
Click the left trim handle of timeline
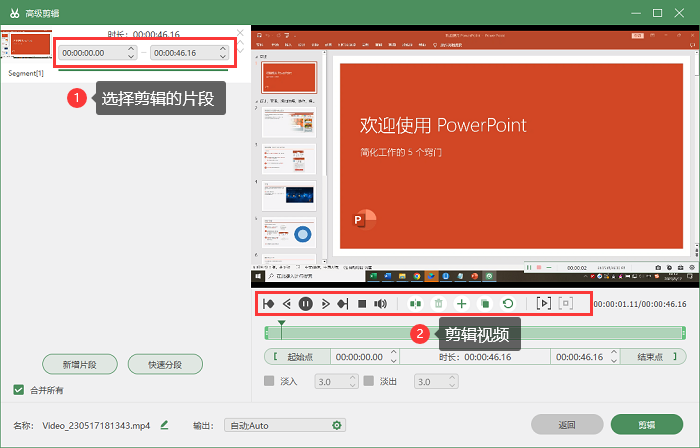[267, 332]
